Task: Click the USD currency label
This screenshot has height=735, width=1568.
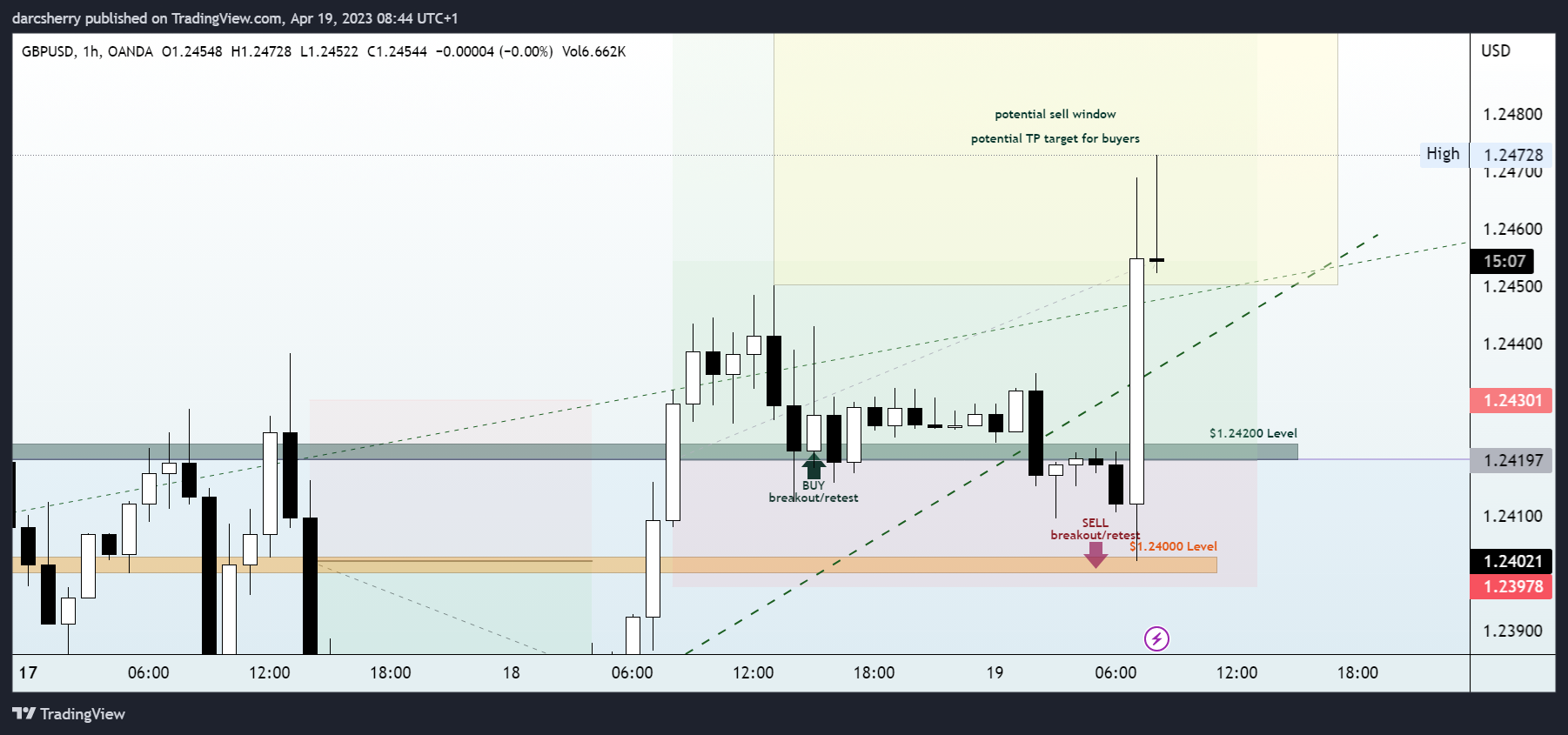Action: tap(1496, 50)
